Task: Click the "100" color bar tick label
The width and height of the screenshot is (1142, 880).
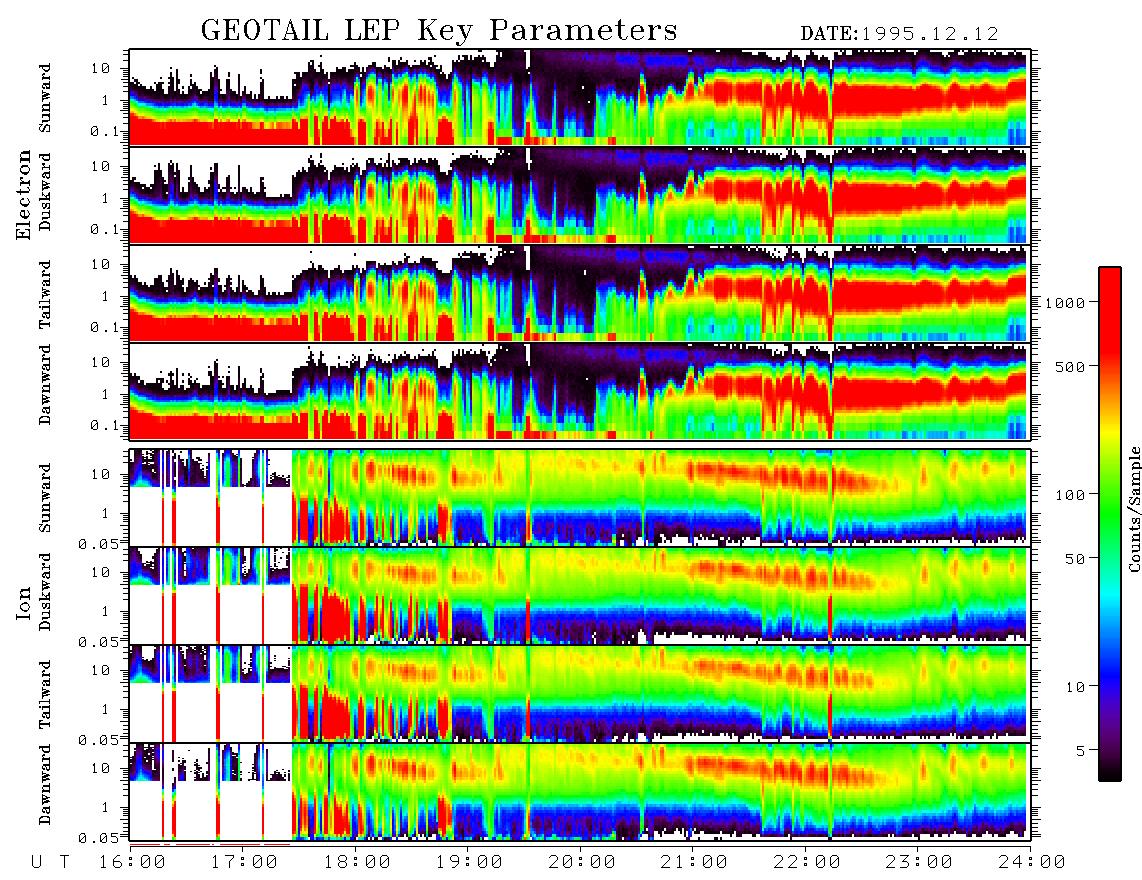Action: pyautogui.click(x=1070, y=495)
